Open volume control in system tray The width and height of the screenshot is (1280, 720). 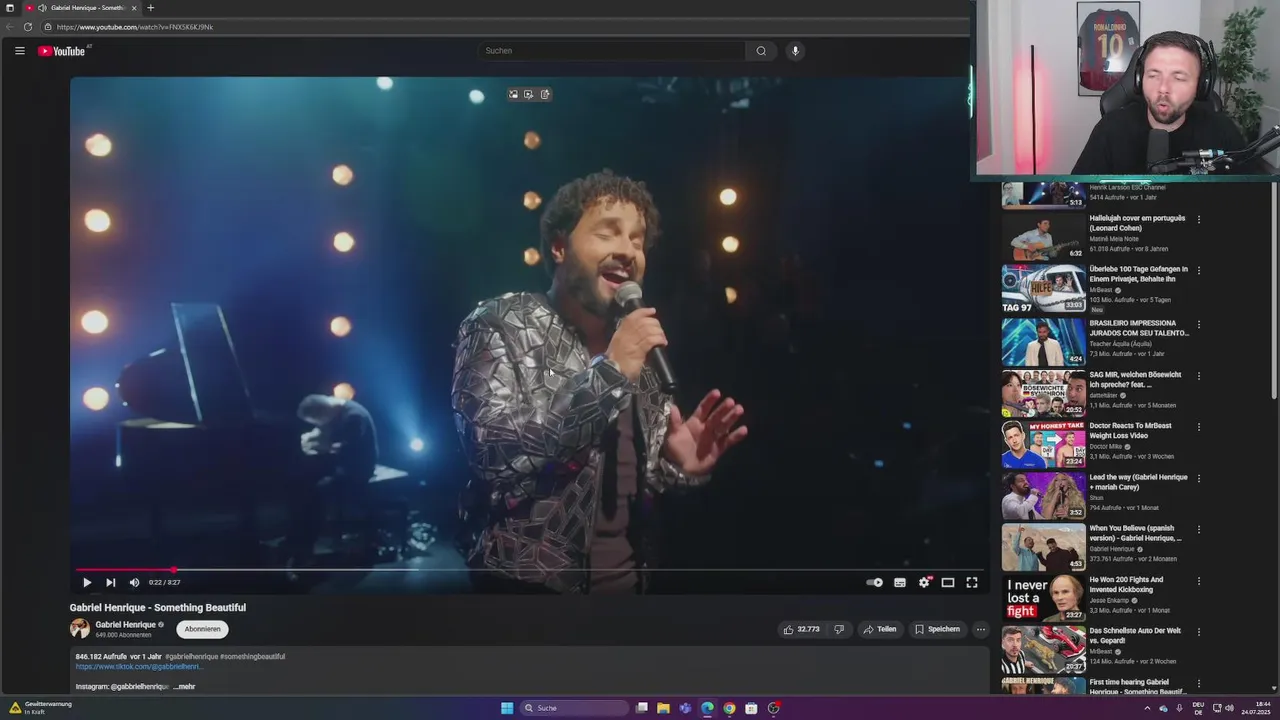[x=1229, y=708]
